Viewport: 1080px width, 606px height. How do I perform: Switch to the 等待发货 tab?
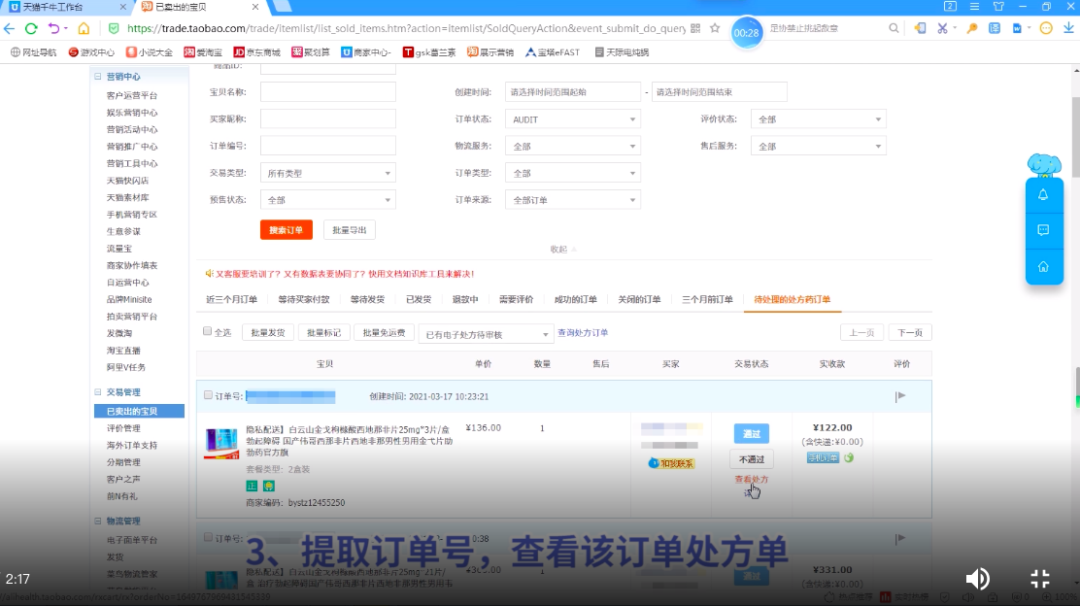pos(367,300)
